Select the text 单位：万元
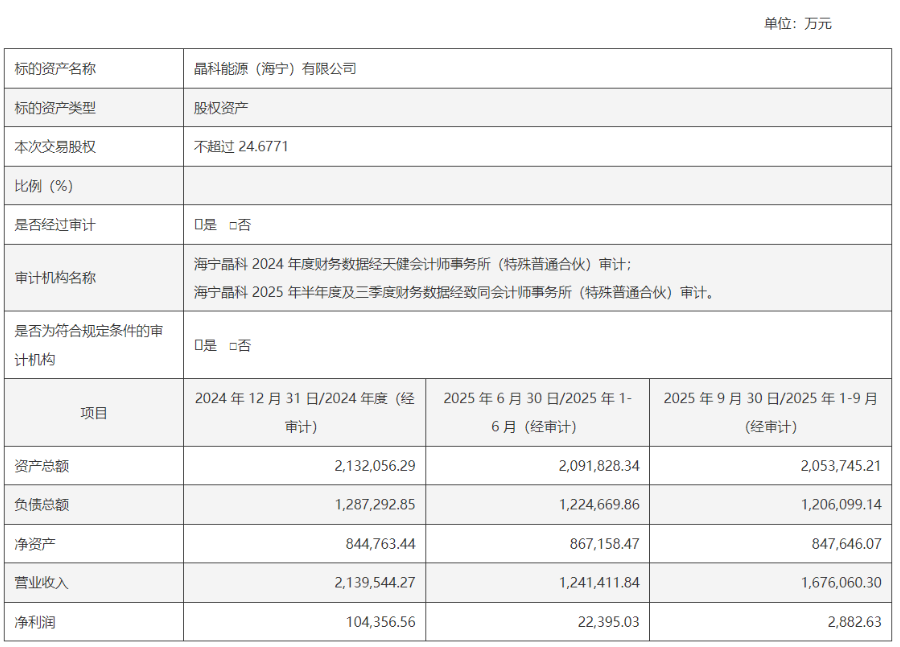 [797, 24]
